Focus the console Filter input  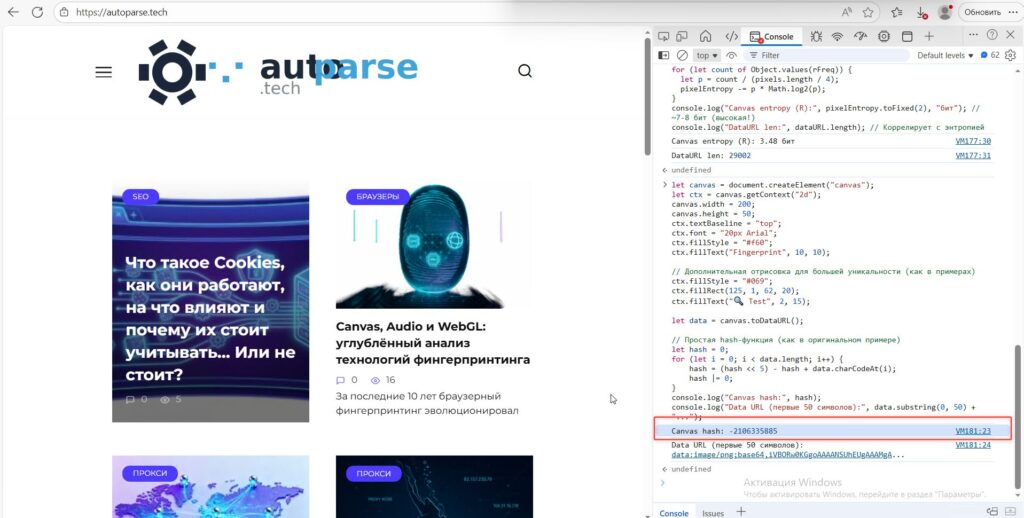pyautogui.click(x=826, y=56)
